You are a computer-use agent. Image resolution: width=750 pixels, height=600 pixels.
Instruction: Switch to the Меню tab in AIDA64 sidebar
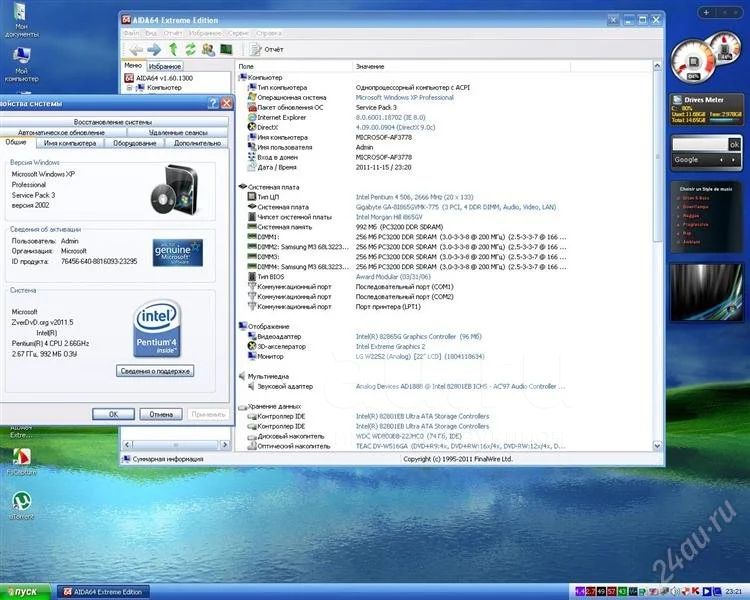(x=133, y=66)
